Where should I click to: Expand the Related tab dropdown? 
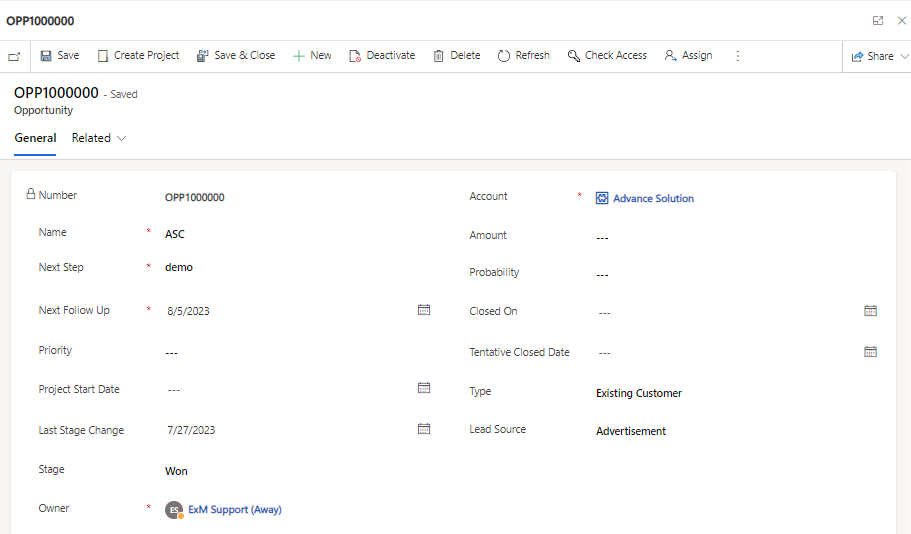pyautogui.click(x=122, y=138)
